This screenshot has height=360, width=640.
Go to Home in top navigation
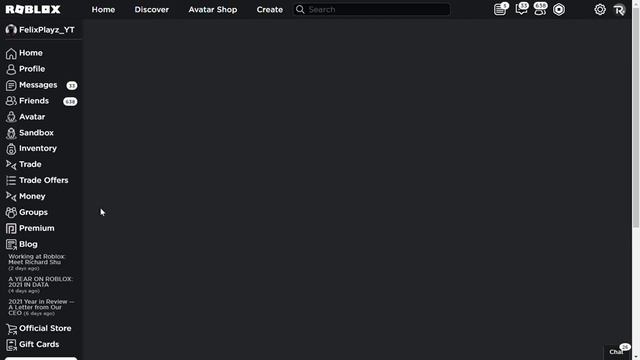click(103, 9)
